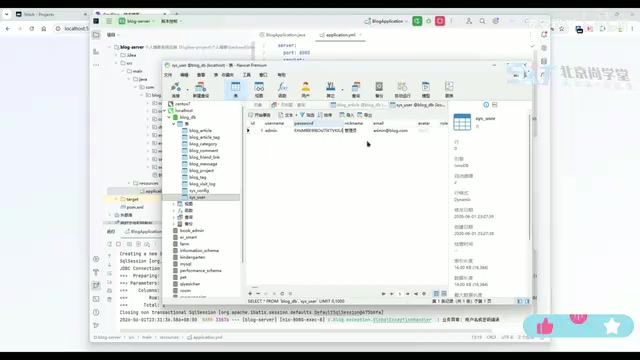Viewport: 640px width, 360px height.
Task: Switch to the blog_article @blog_db tab
Action: pos(358,105)
